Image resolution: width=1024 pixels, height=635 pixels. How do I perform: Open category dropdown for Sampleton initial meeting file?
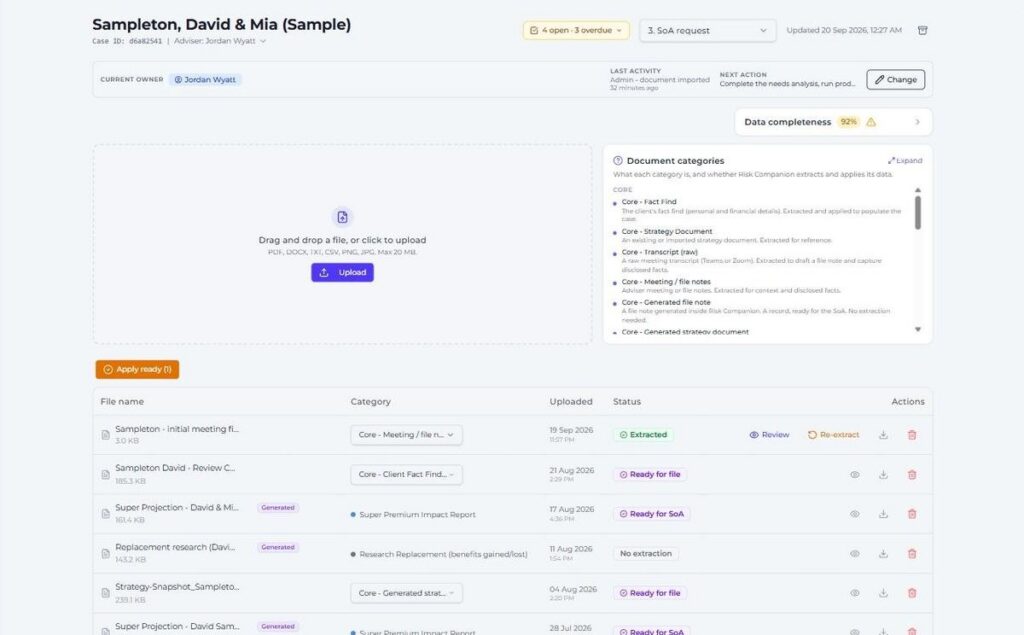tap(406, 434)
